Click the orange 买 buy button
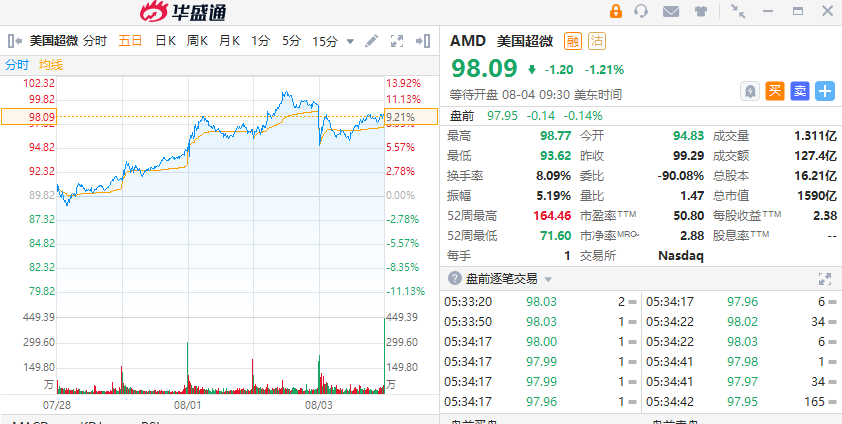 [x=775, y=91]
